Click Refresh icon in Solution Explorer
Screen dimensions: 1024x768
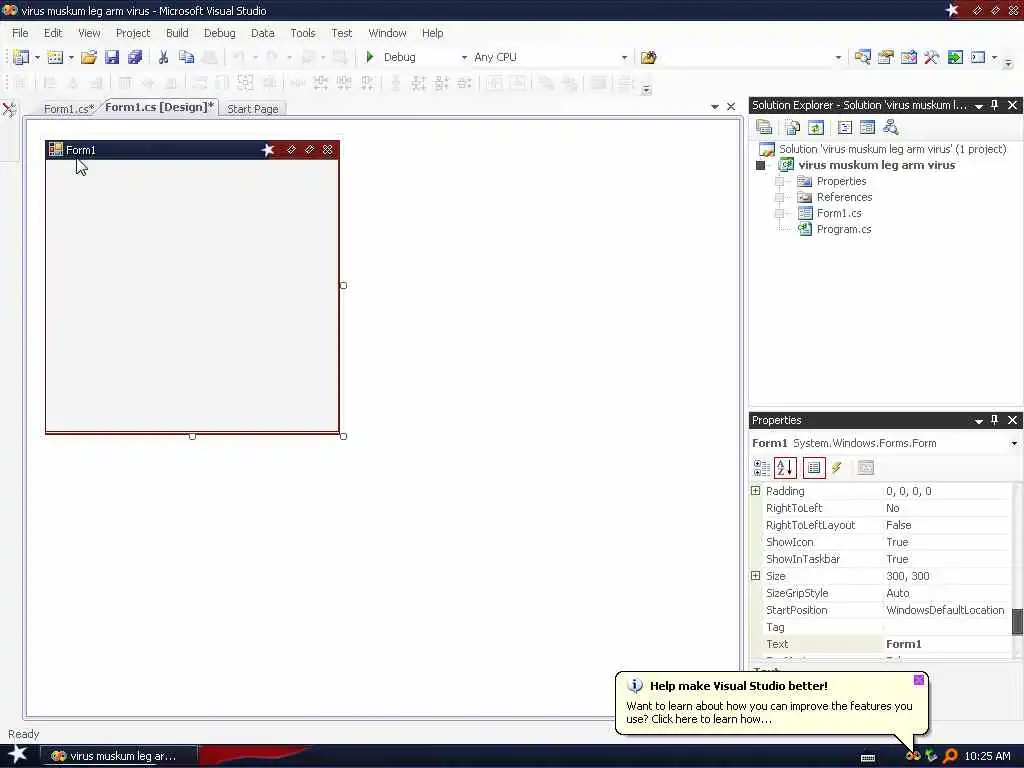coord(816,127)
